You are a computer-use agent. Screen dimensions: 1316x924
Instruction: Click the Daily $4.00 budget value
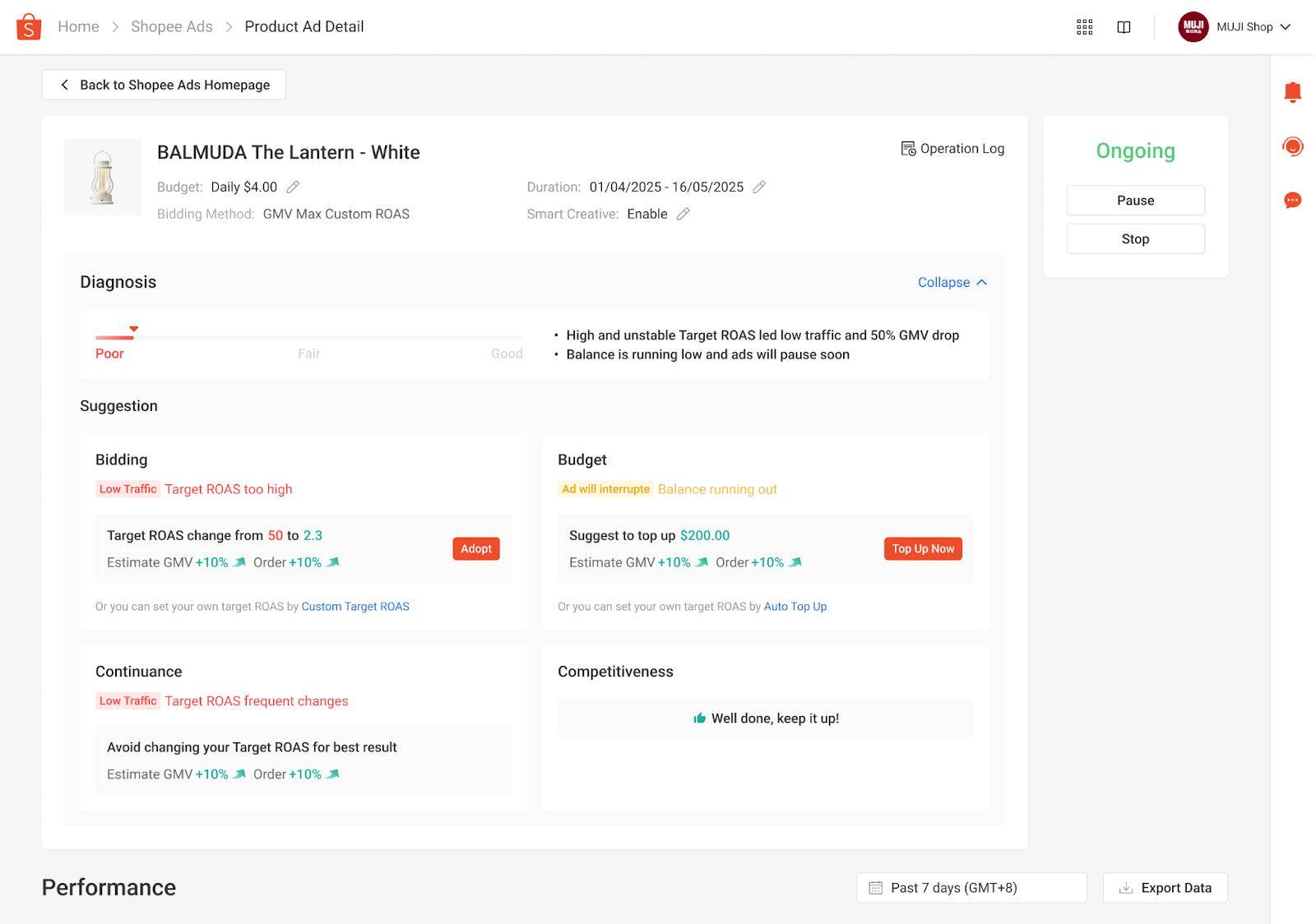click(x=244, y=187)
